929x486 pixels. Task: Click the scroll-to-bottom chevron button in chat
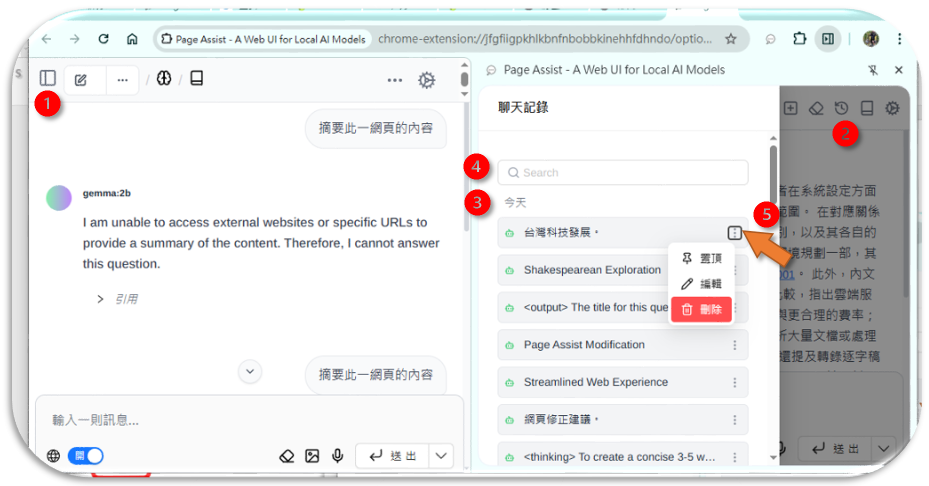250,372
